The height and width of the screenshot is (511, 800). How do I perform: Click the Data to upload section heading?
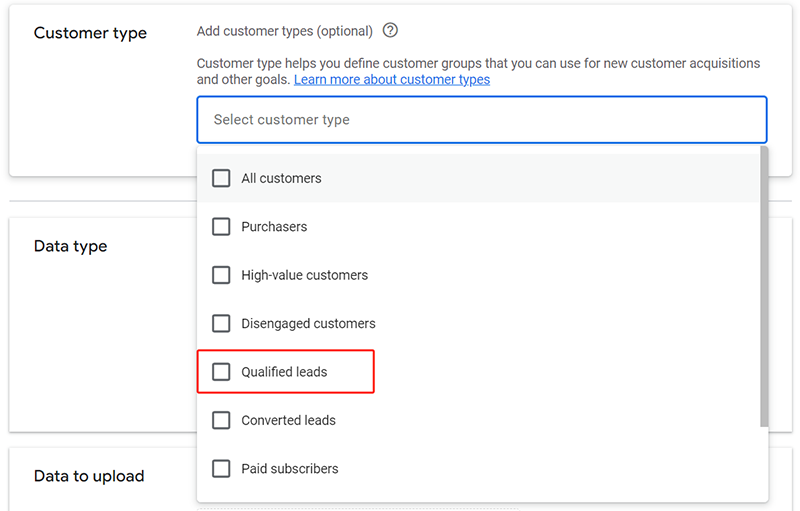pos(89,476)
